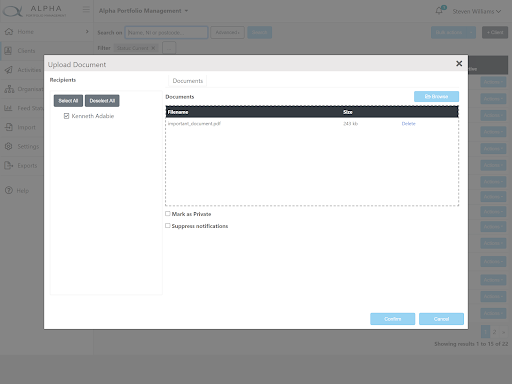512x384 pixels.
Task: Click the Settings gear icon
Action: click(9, 146)
